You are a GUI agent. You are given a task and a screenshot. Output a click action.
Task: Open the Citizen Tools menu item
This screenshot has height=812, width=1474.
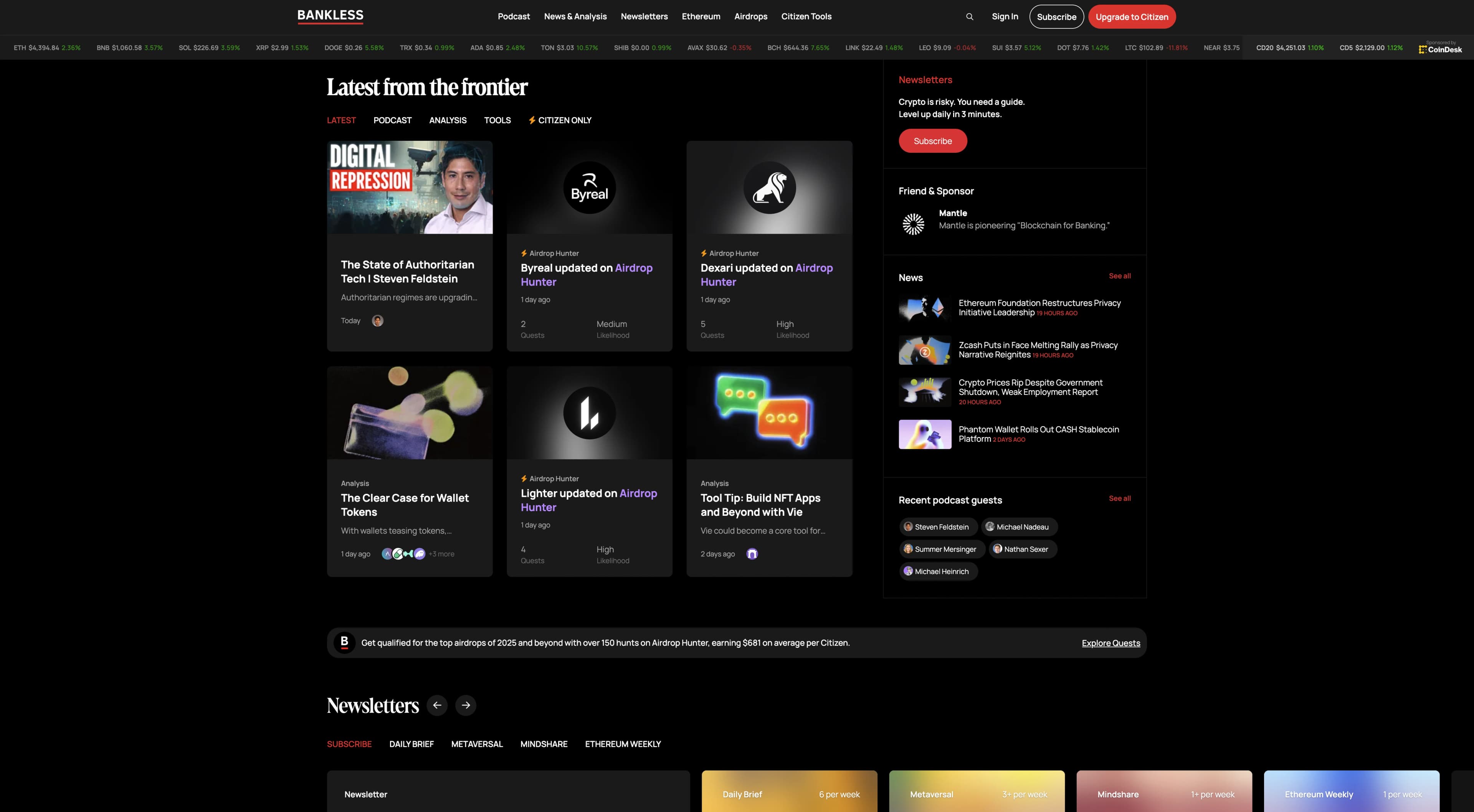pos(806,17)
